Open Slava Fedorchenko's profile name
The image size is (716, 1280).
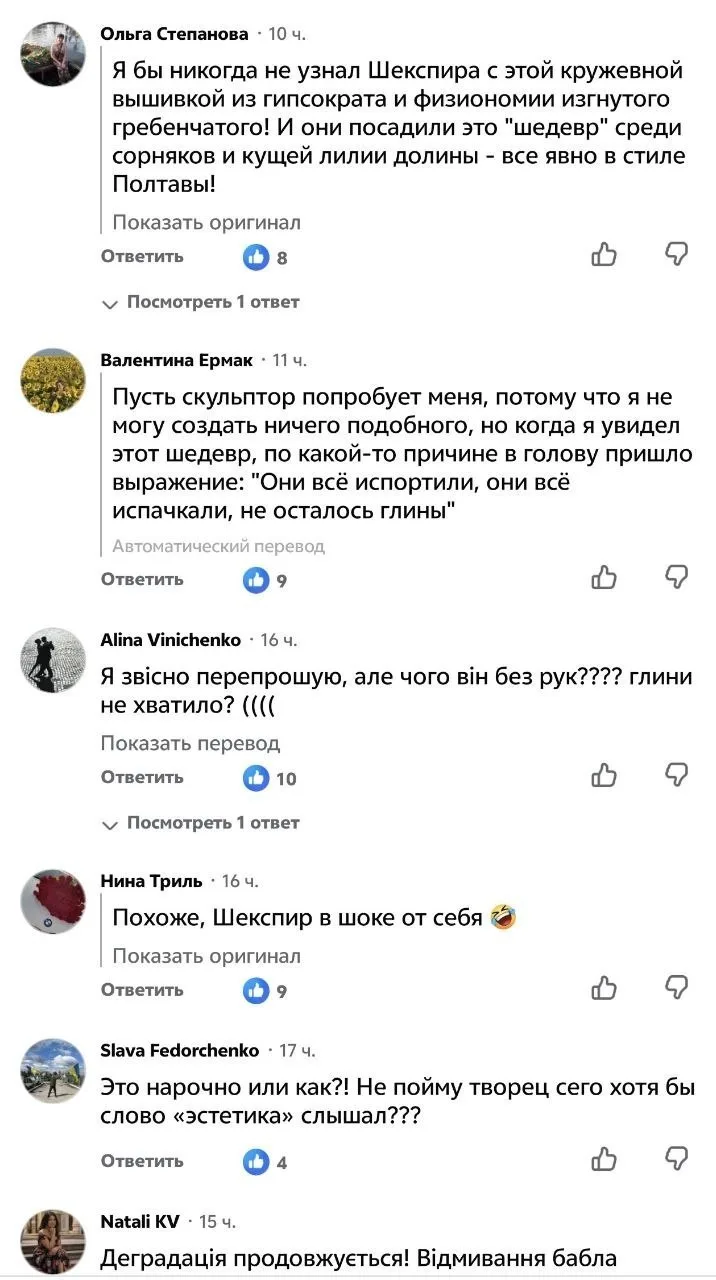[x=180, y=1050]
